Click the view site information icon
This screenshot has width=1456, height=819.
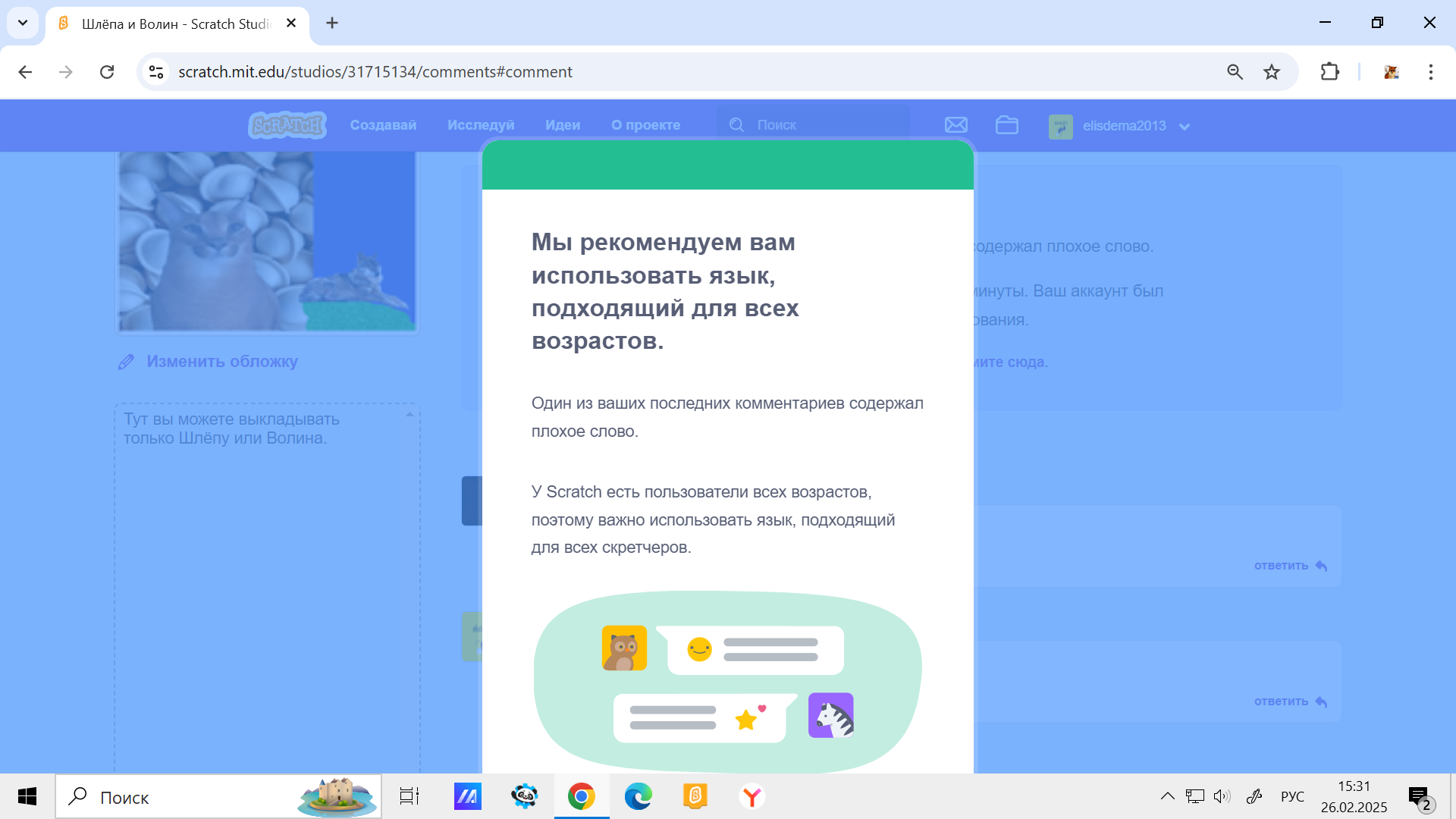pyautogui.click(x=156, y=72)
